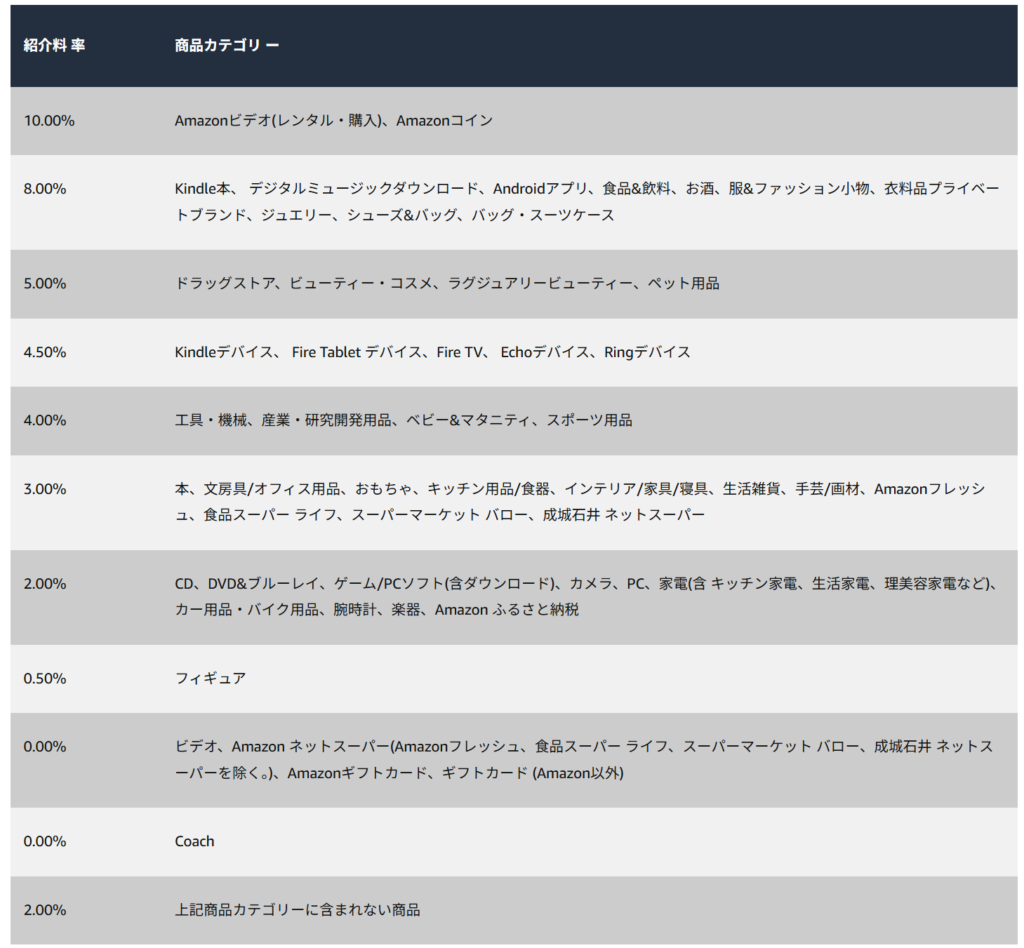The image size is (1024, 948).
Task: Select the 4.50% rate value
Action: (x=42, y=352)
